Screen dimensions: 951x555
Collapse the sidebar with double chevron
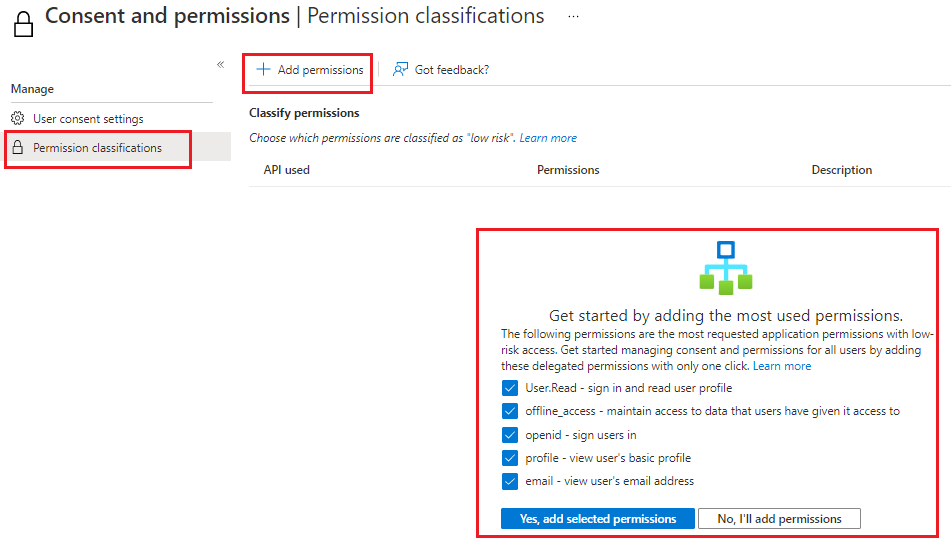tap(221, 64)
